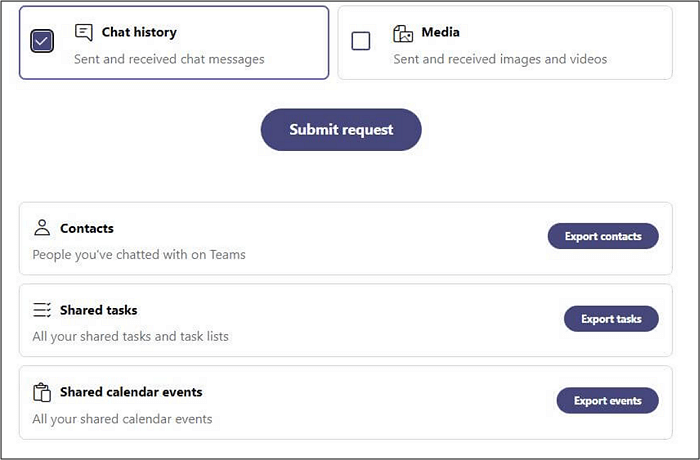Click the Contacts heading
This screenshot has height=460, width=700.
click(x=87, y=228)
